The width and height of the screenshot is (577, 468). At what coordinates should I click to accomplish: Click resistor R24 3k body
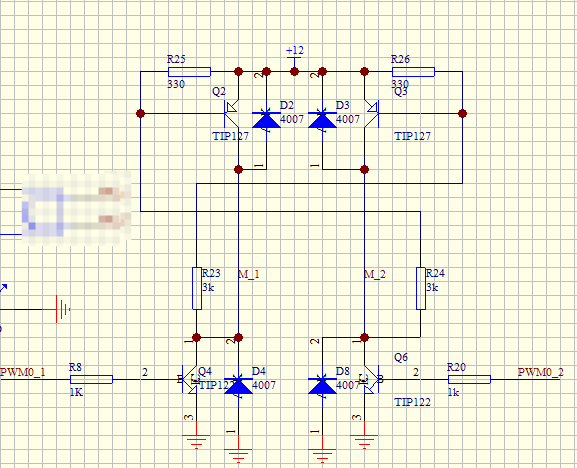pyautogui.click(x=421, y=288)
